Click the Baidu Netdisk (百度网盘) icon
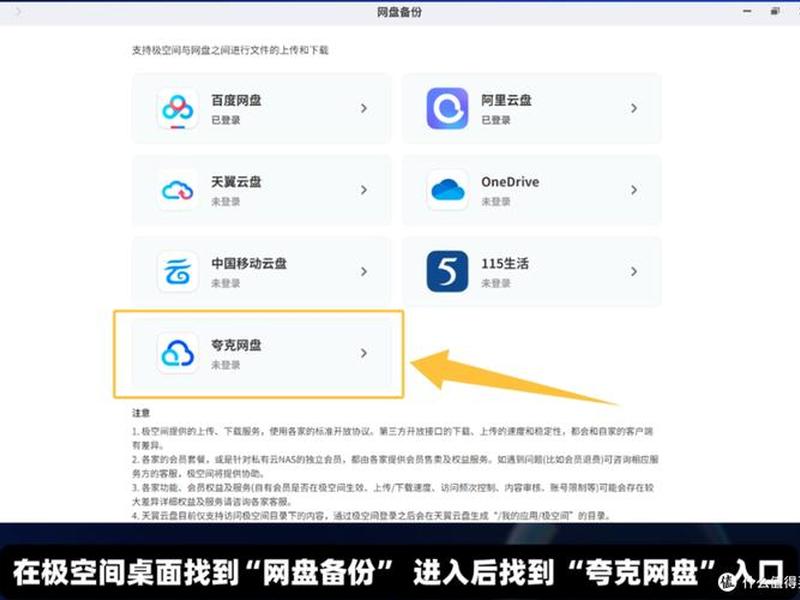The image size is (800, 600). coord(178,108)
